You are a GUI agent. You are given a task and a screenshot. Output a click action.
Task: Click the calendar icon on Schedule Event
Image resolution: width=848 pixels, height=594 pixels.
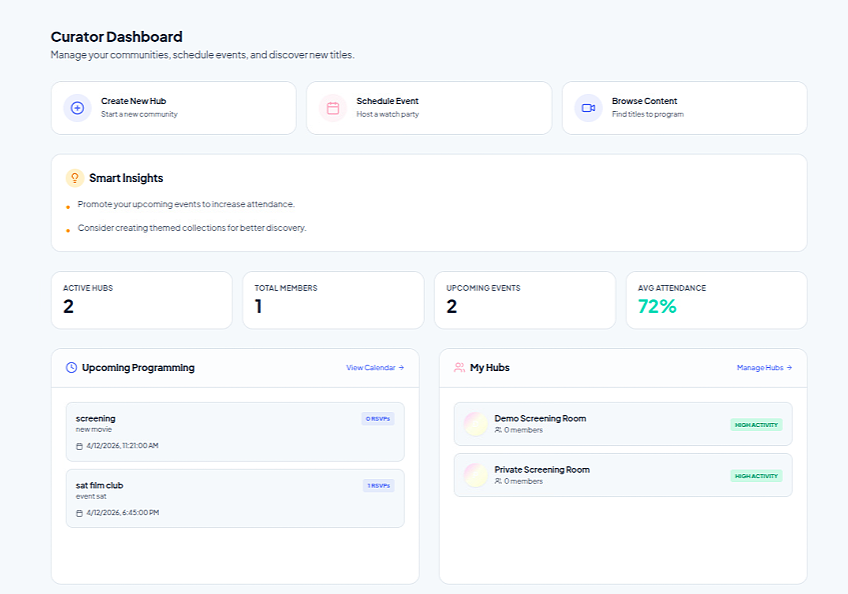tap(333, 108)
